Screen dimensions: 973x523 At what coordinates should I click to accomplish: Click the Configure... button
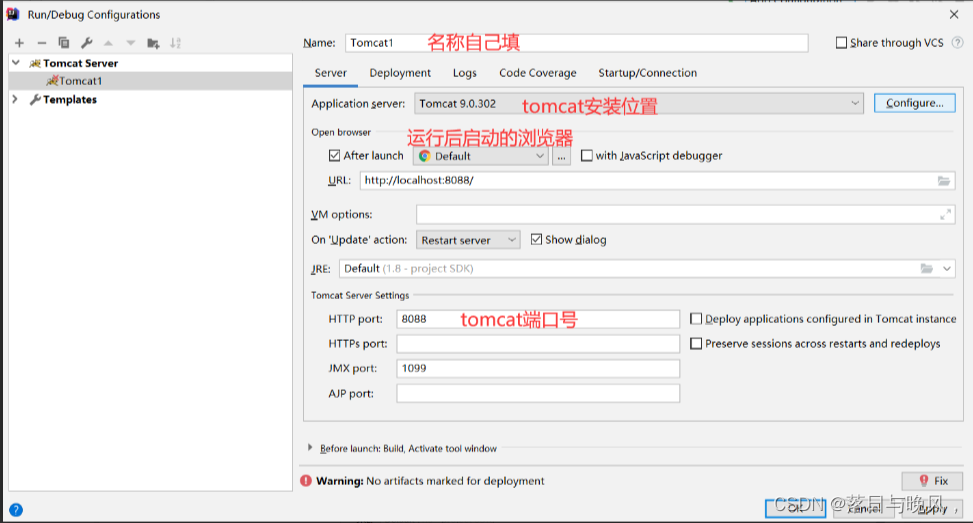click(x=915, y=103)
